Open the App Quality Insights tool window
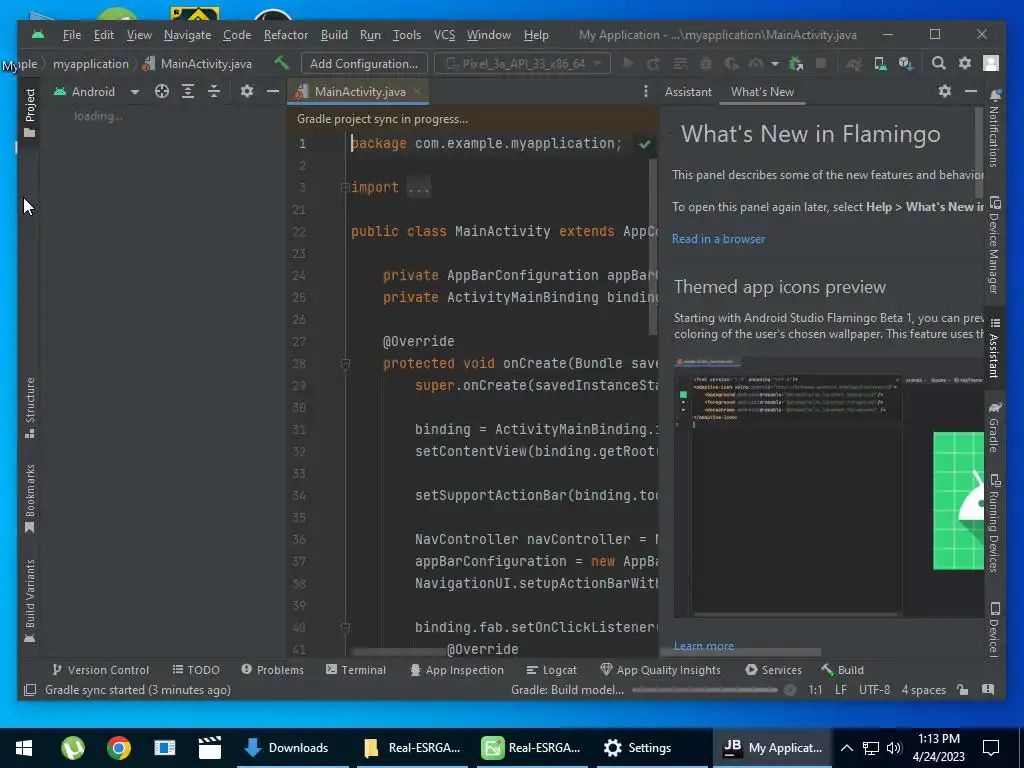 660,670
